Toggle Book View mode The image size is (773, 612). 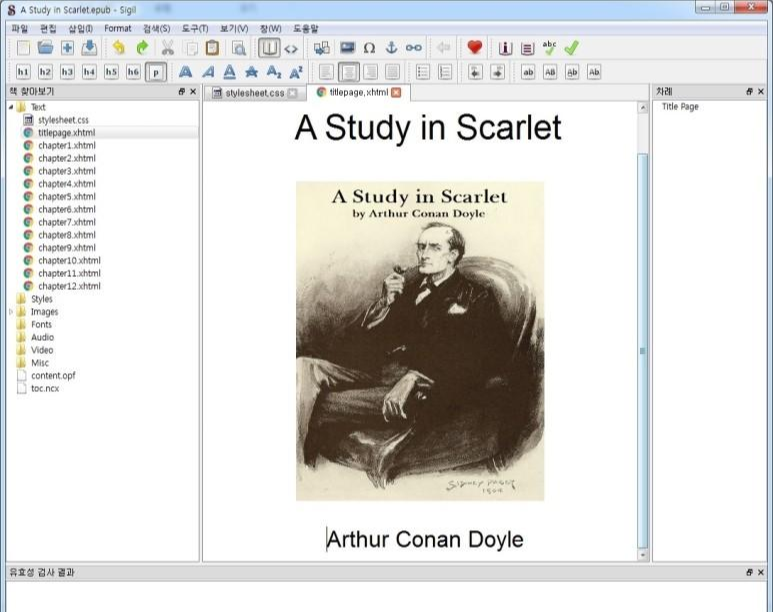coord(269,48)
